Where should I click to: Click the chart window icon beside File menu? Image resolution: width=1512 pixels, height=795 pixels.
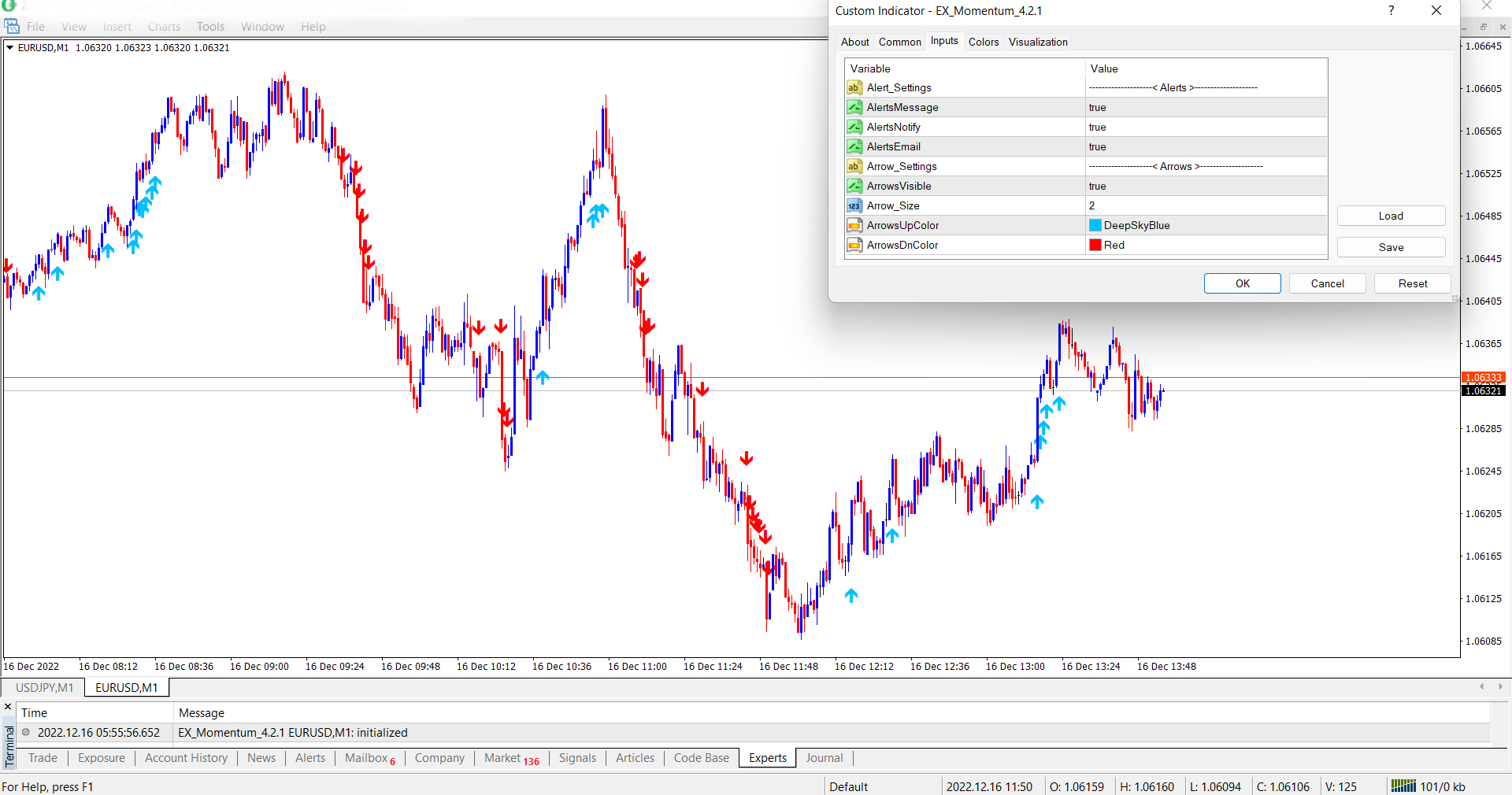tap(12, 27)
